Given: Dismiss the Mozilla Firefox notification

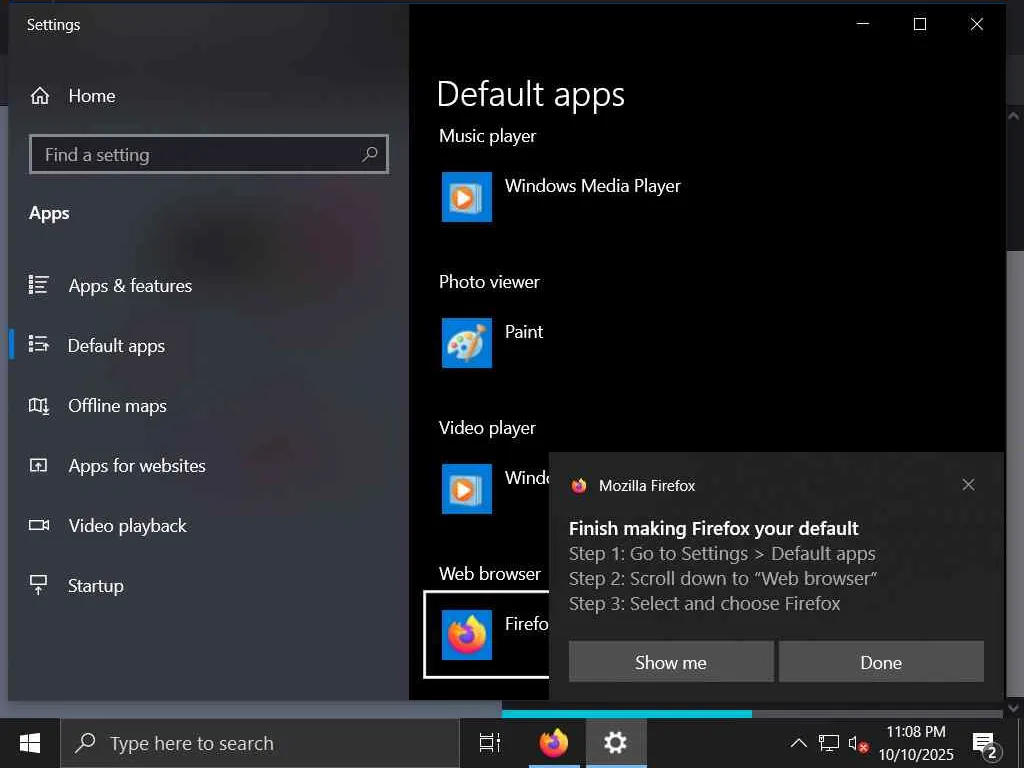Looking at the screenshot, I should click(x=968, y=485).
